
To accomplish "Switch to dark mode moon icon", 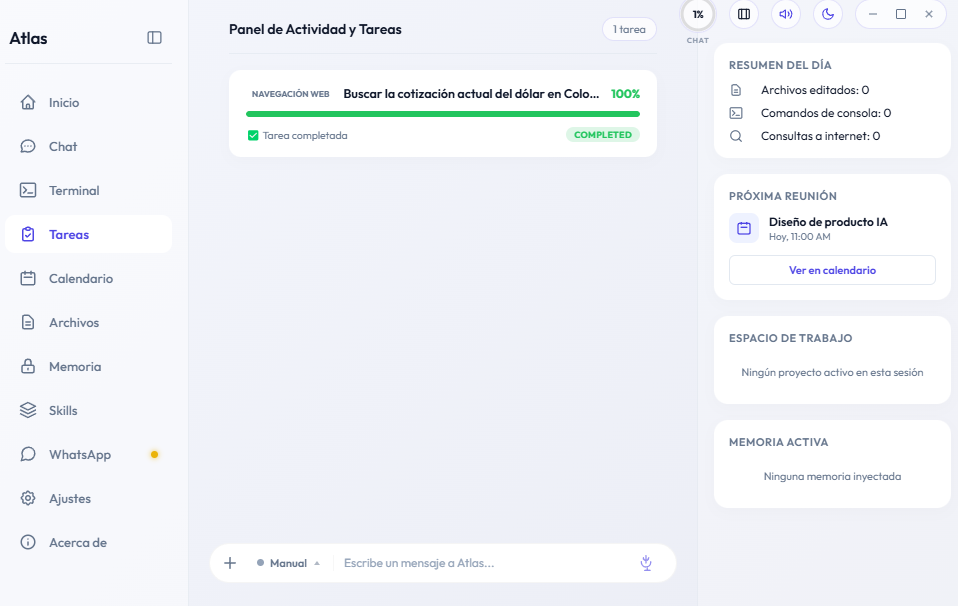I will click(x=828, y=14).
